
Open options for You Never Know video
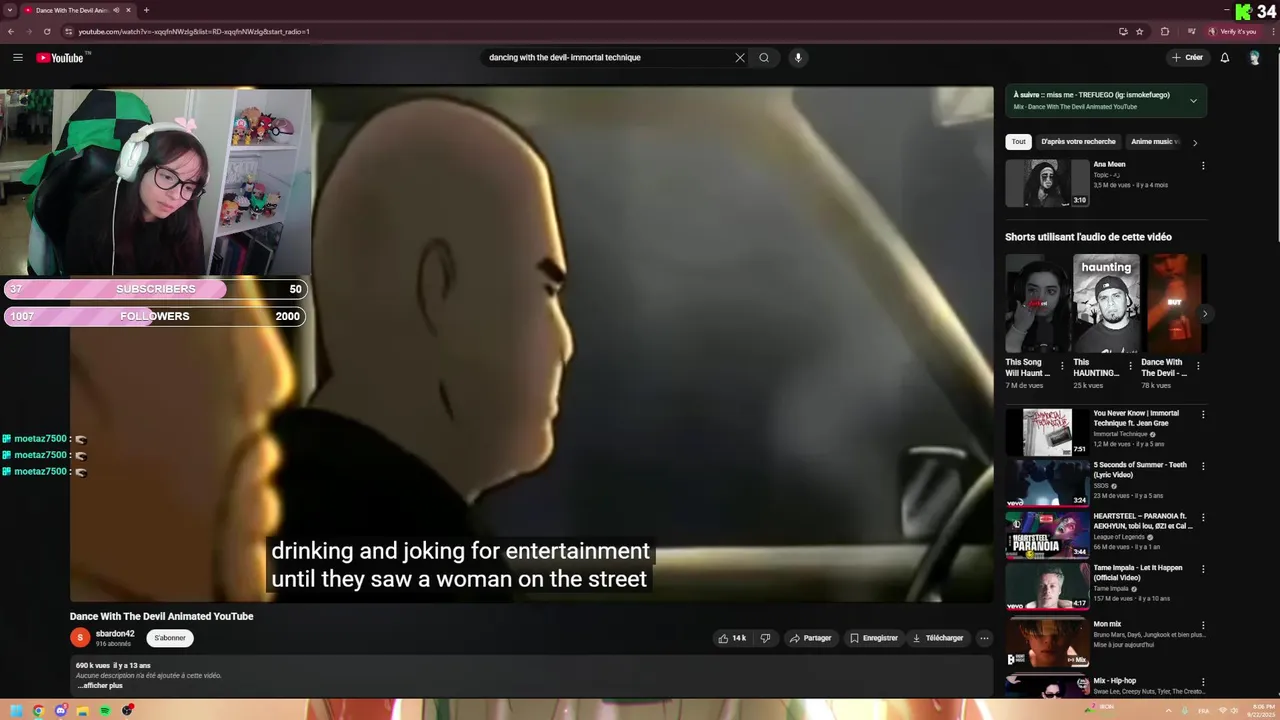click(1203, 414)
